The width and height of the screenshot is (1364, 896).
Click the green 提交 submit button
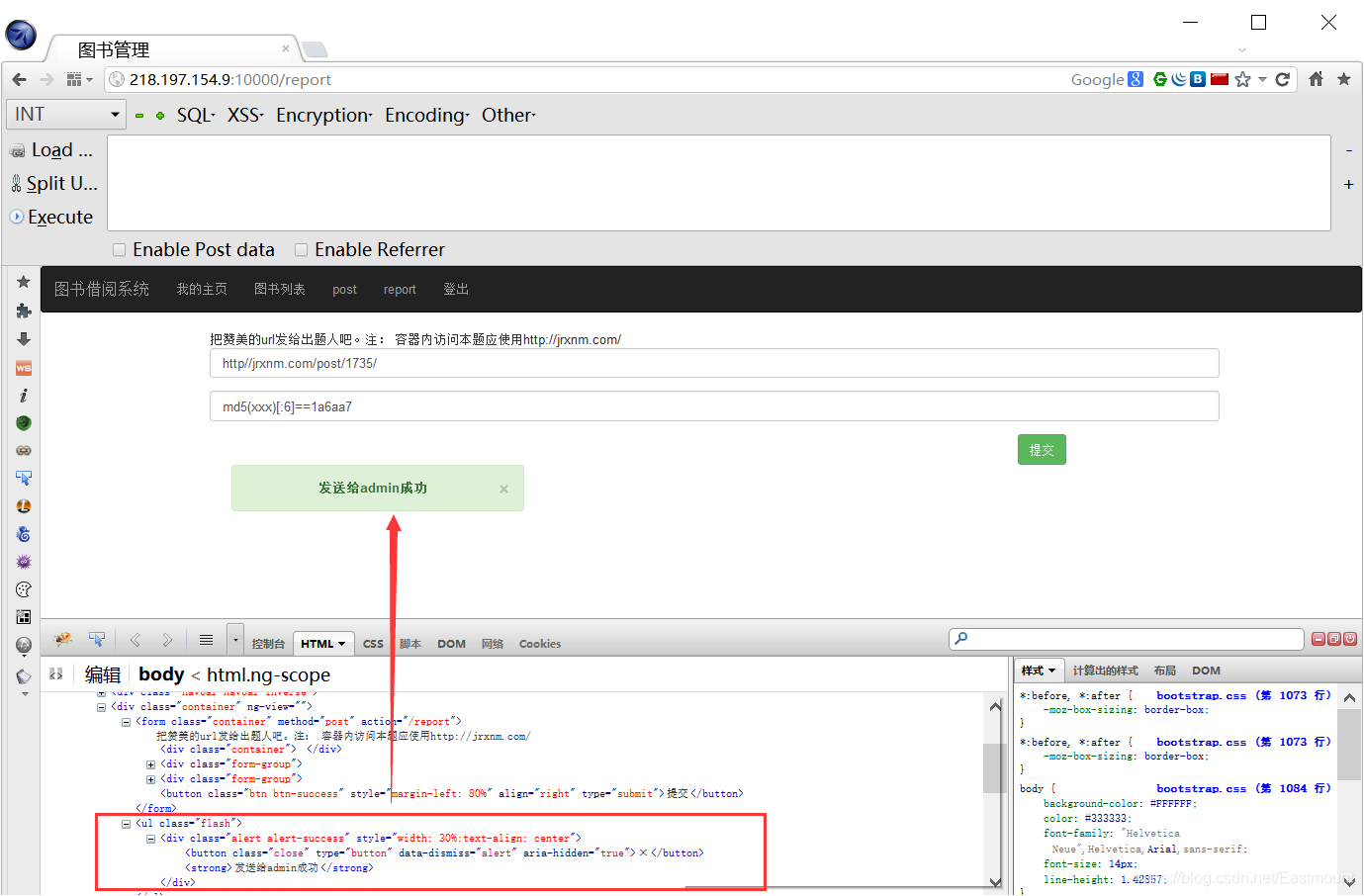pos(1042,450)
